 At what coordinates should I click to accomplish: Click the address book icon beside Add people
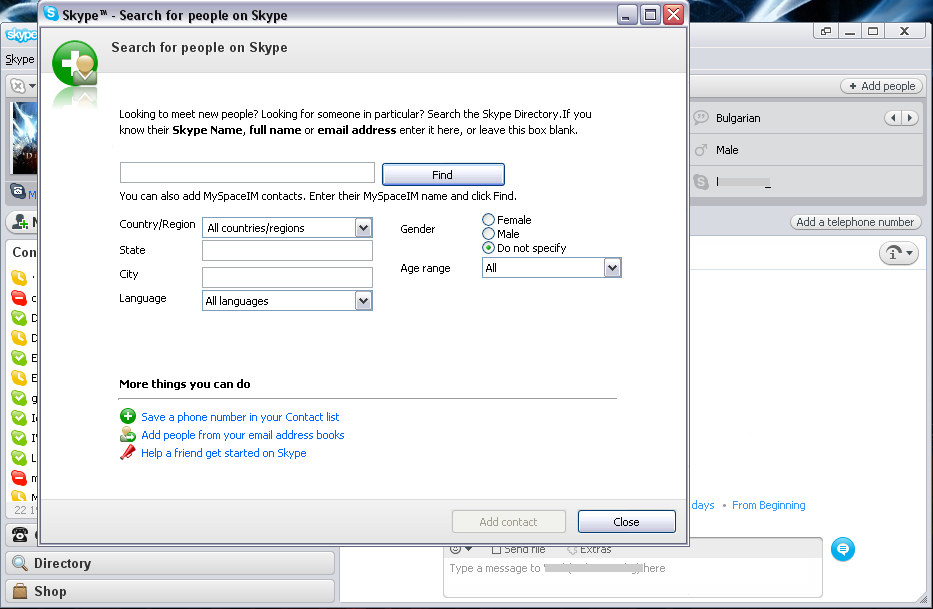tap(127, 435)
